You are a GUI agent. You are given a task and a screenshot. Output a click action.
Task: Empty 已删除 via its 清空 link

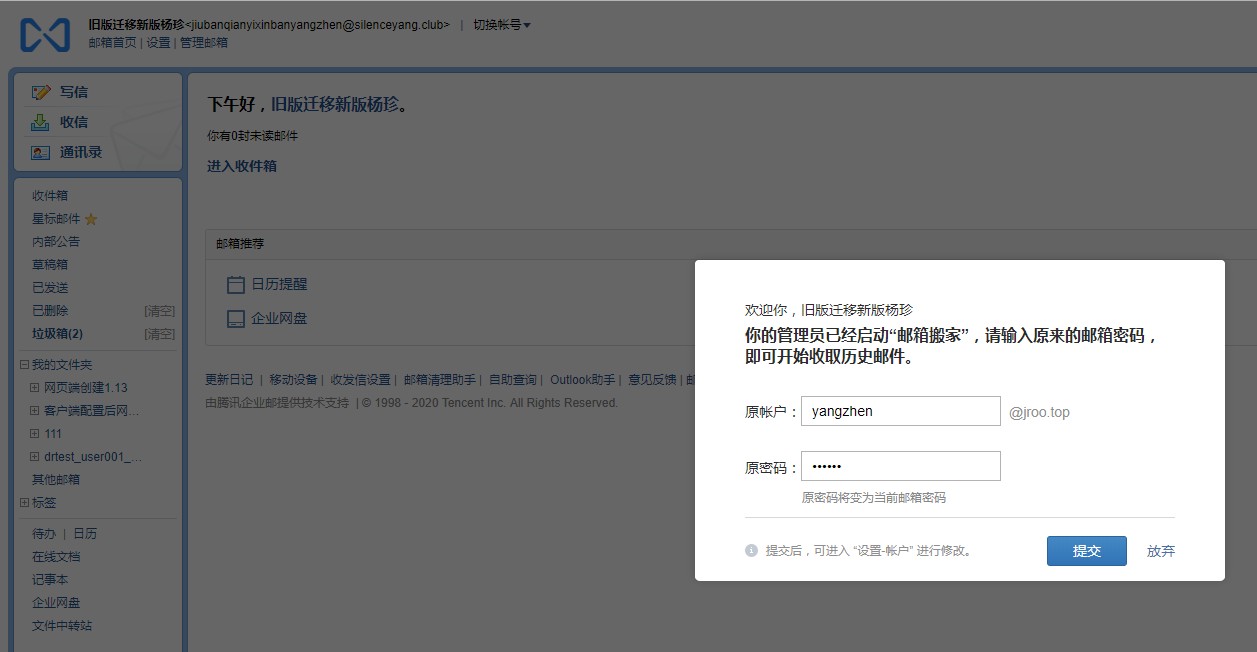click(x=160, y=311)
